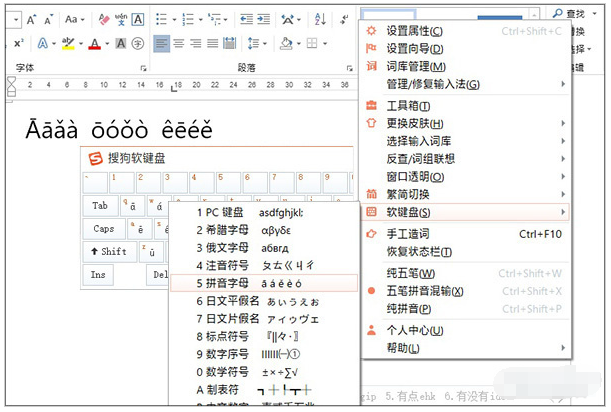611x412 pixels.
Task: Click the increase font size icon
Action: pyautogui.click(x=29, y=19)
